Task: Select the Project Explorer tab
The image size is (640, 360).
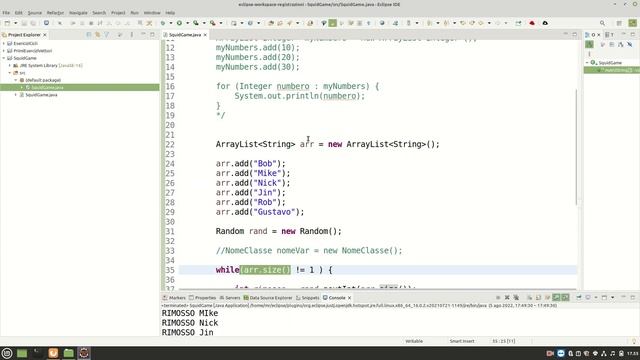Action: tap(24, 35)
